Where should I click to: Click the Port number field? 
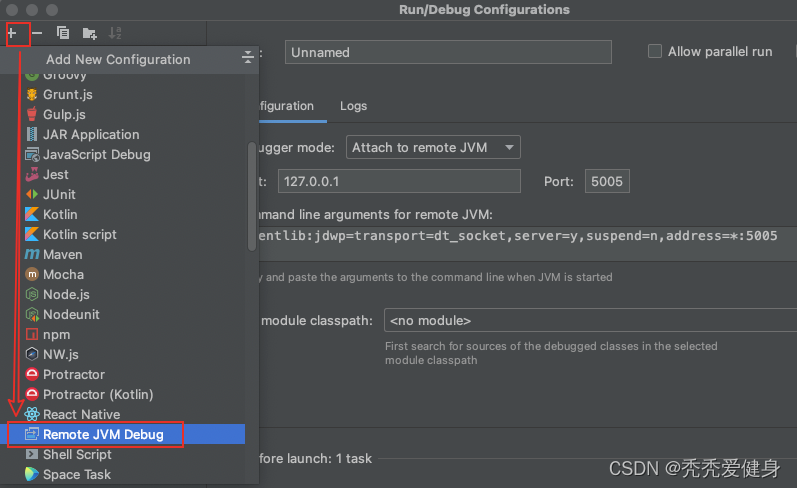pyautogui.click(x=606, y=181)
